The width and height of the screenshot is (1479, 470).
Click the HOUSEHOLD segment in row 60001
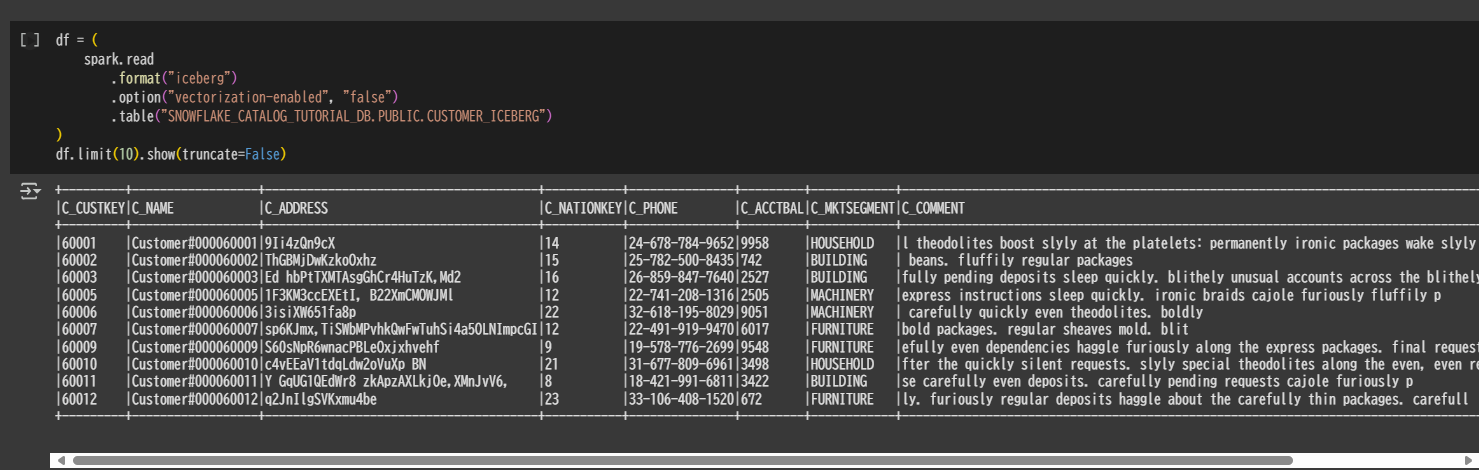(841, 243)
